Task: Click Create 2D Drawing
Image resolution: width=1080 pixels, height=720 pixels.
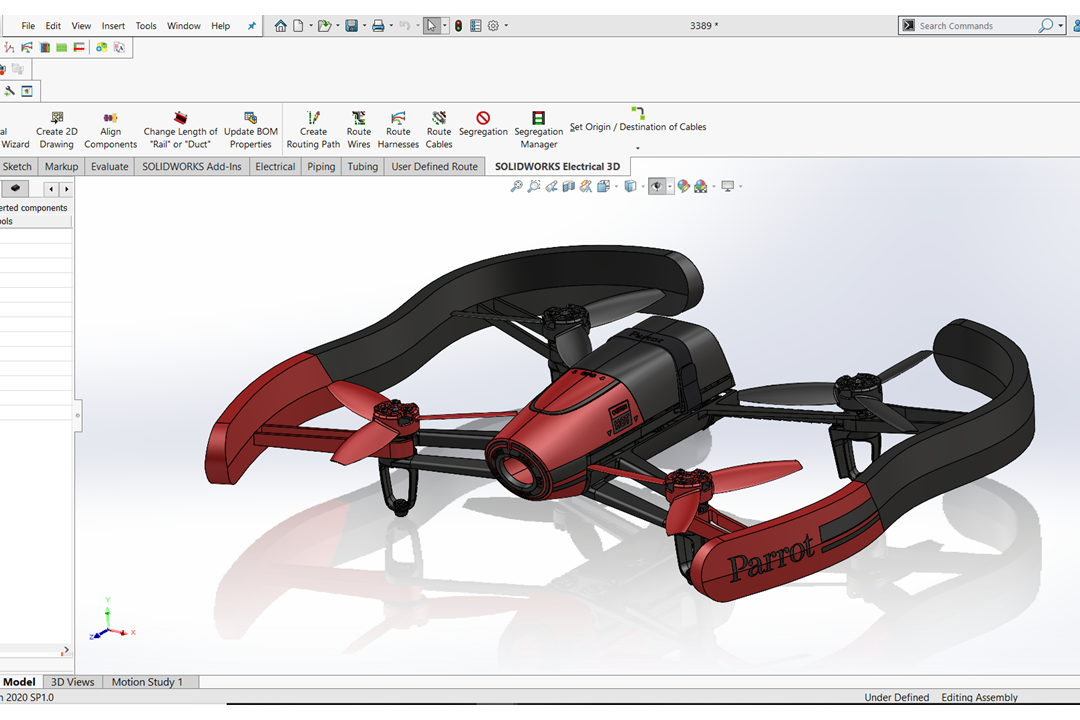Action: pyautogui.click(x=56, y=130)
